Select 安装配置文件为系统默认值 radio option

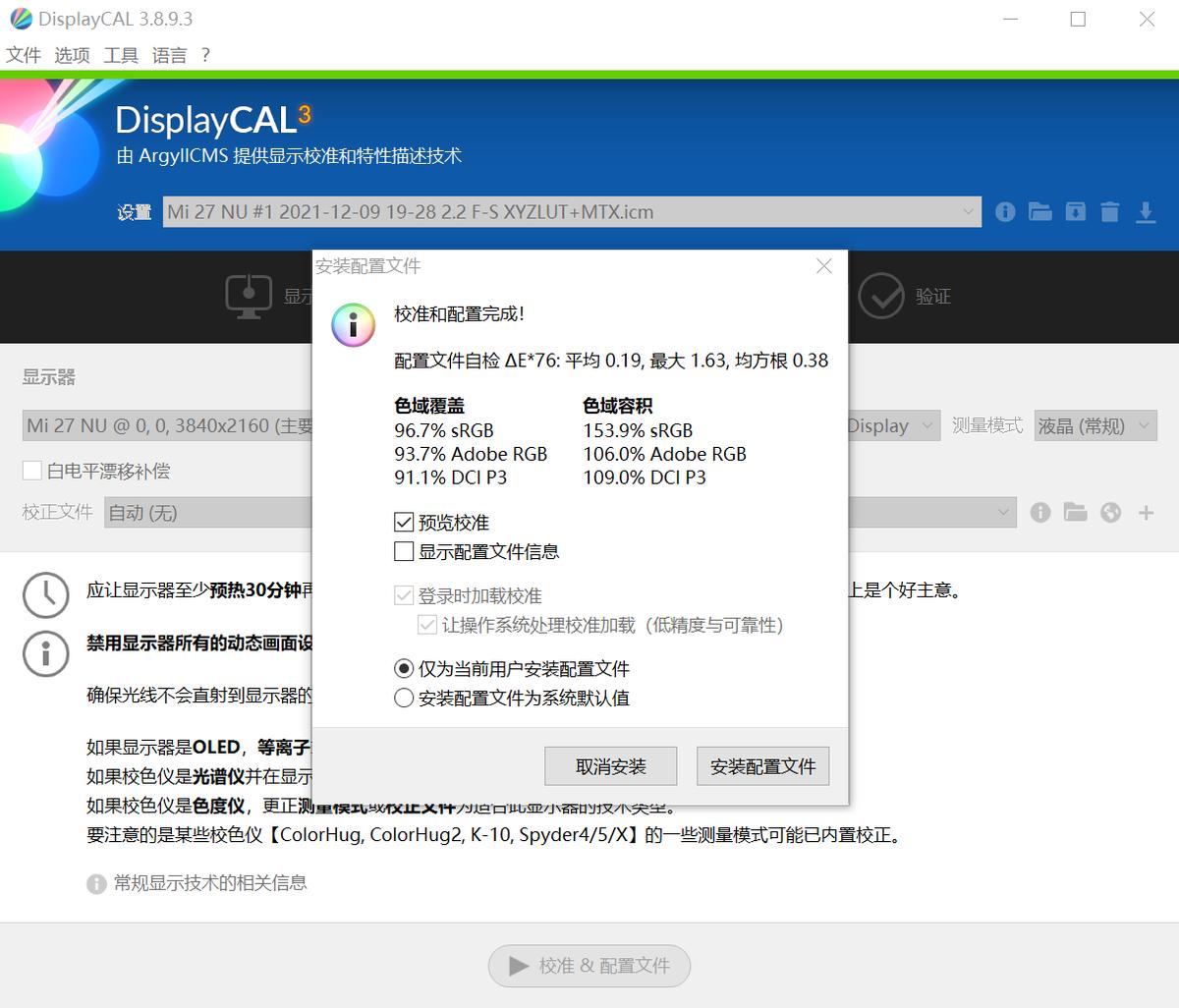(403, 698)
